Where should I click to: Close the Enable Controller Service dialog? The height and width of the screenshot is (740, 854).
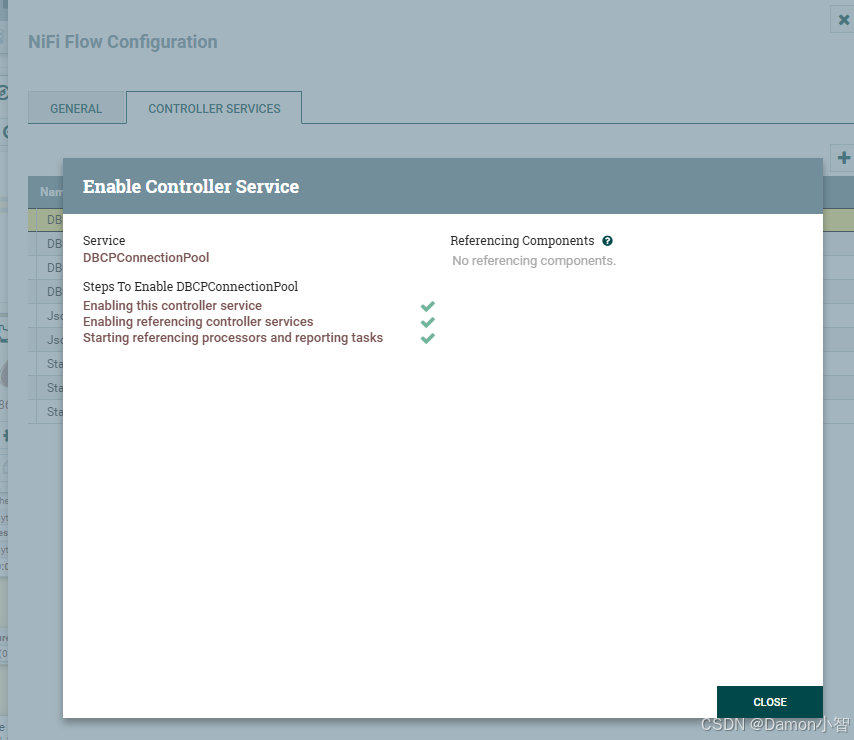(769, 702)
